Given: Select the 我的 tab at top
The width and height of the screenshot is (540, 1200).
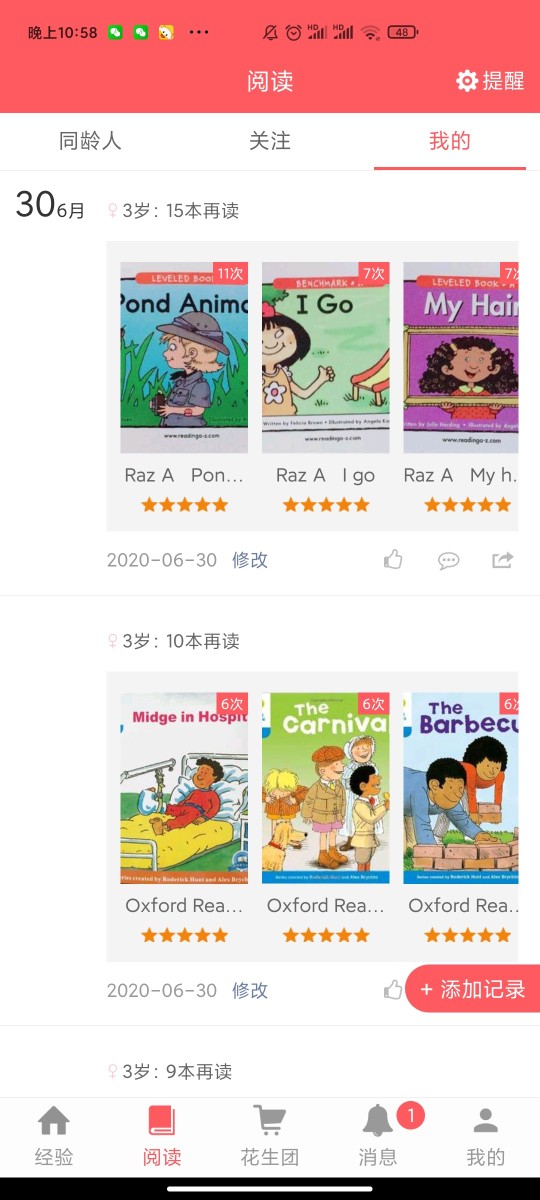Looking at the screenshot, I should pyautogui.click(x=450, y=141).
